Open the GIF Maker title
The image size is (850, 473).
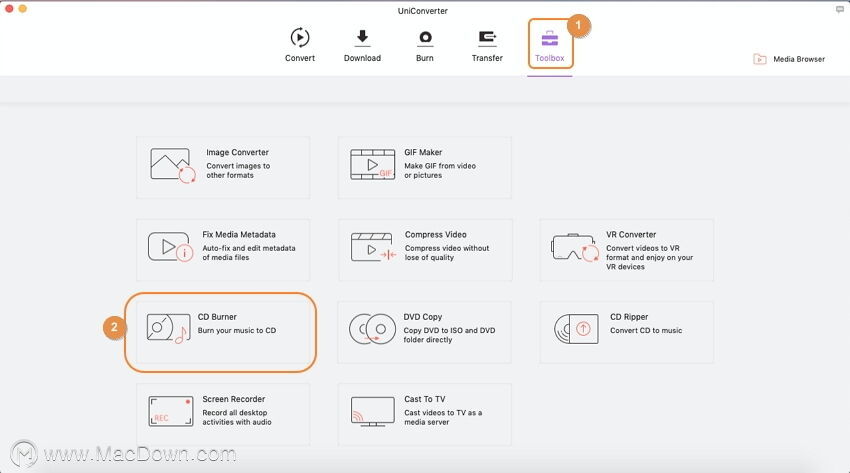click(x=423, y=152)
